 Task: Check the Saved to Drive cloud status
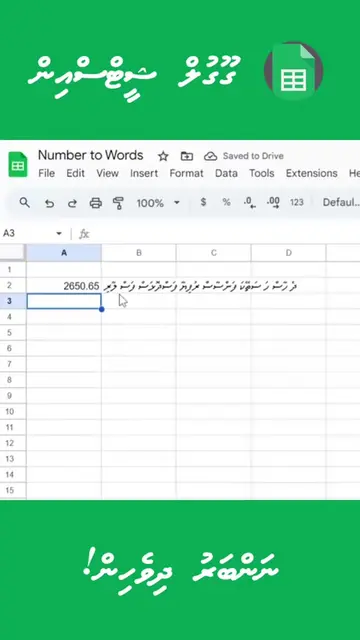pyautogui.click(x=210, y=156)
